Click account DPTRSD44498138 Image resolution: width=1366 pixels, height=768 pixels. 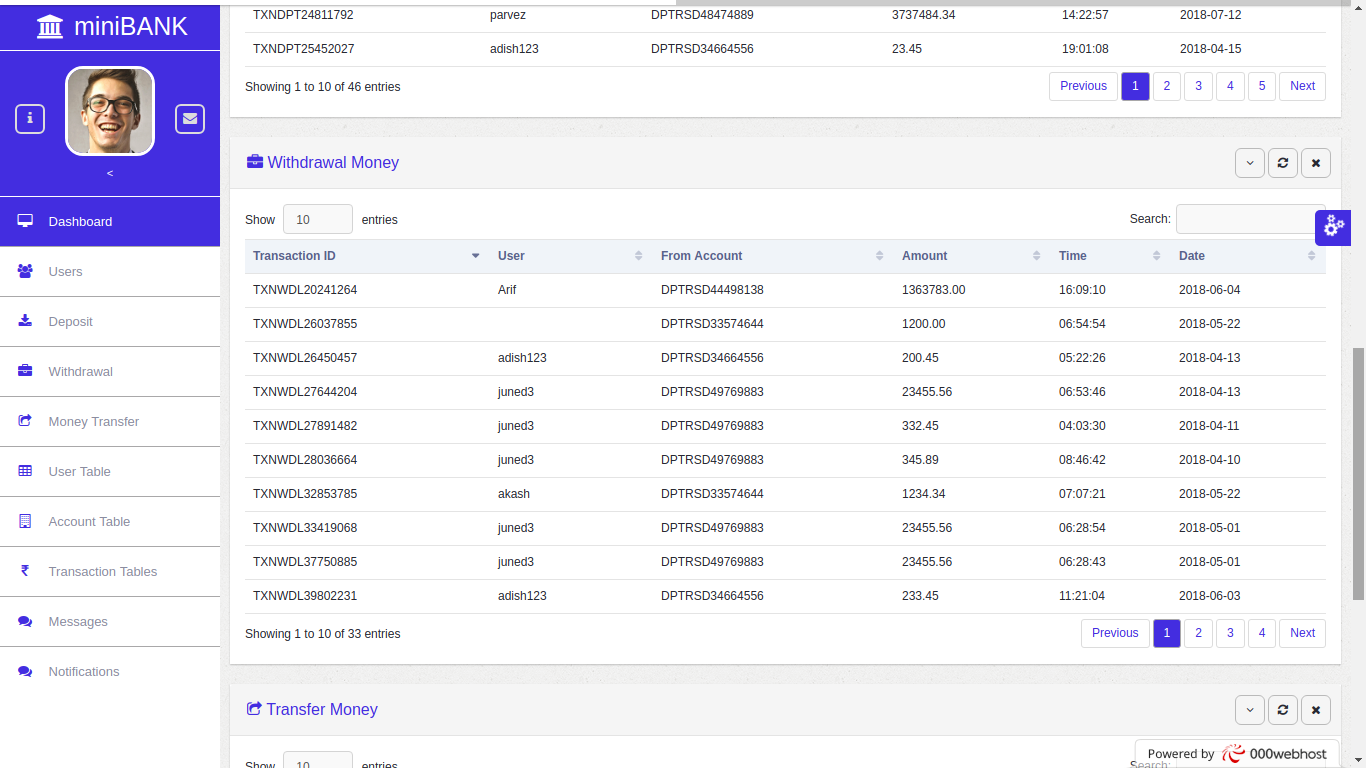click(712, 290)
